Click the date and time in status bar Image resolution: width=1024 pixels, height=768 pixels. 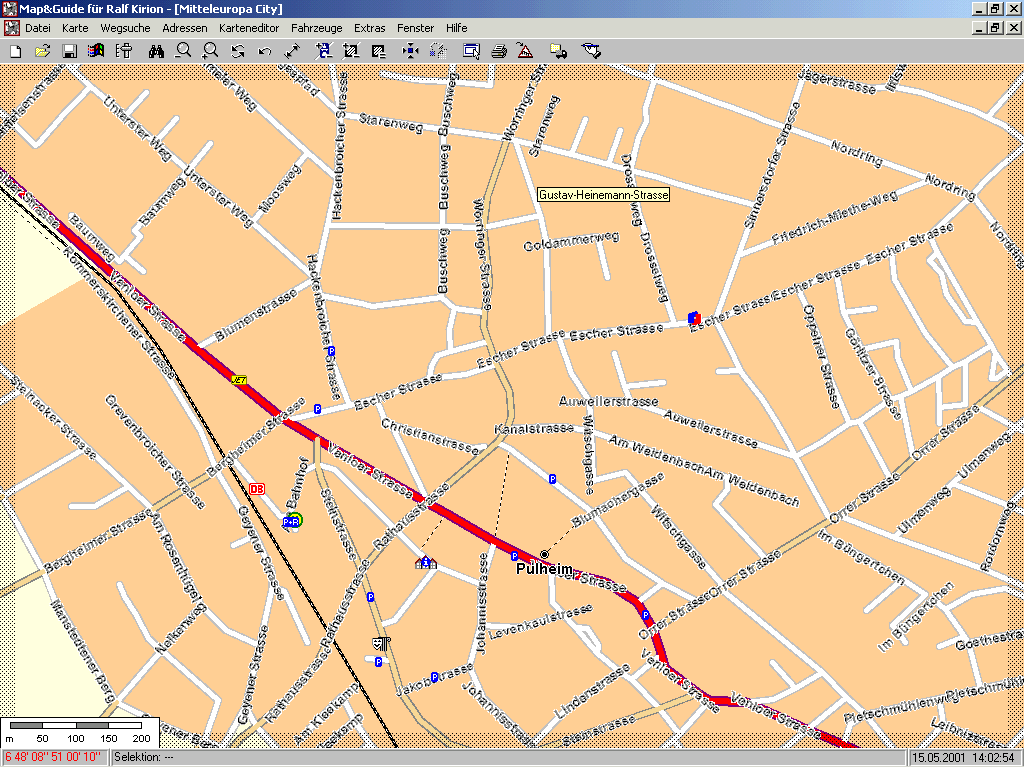click(963, 758)
